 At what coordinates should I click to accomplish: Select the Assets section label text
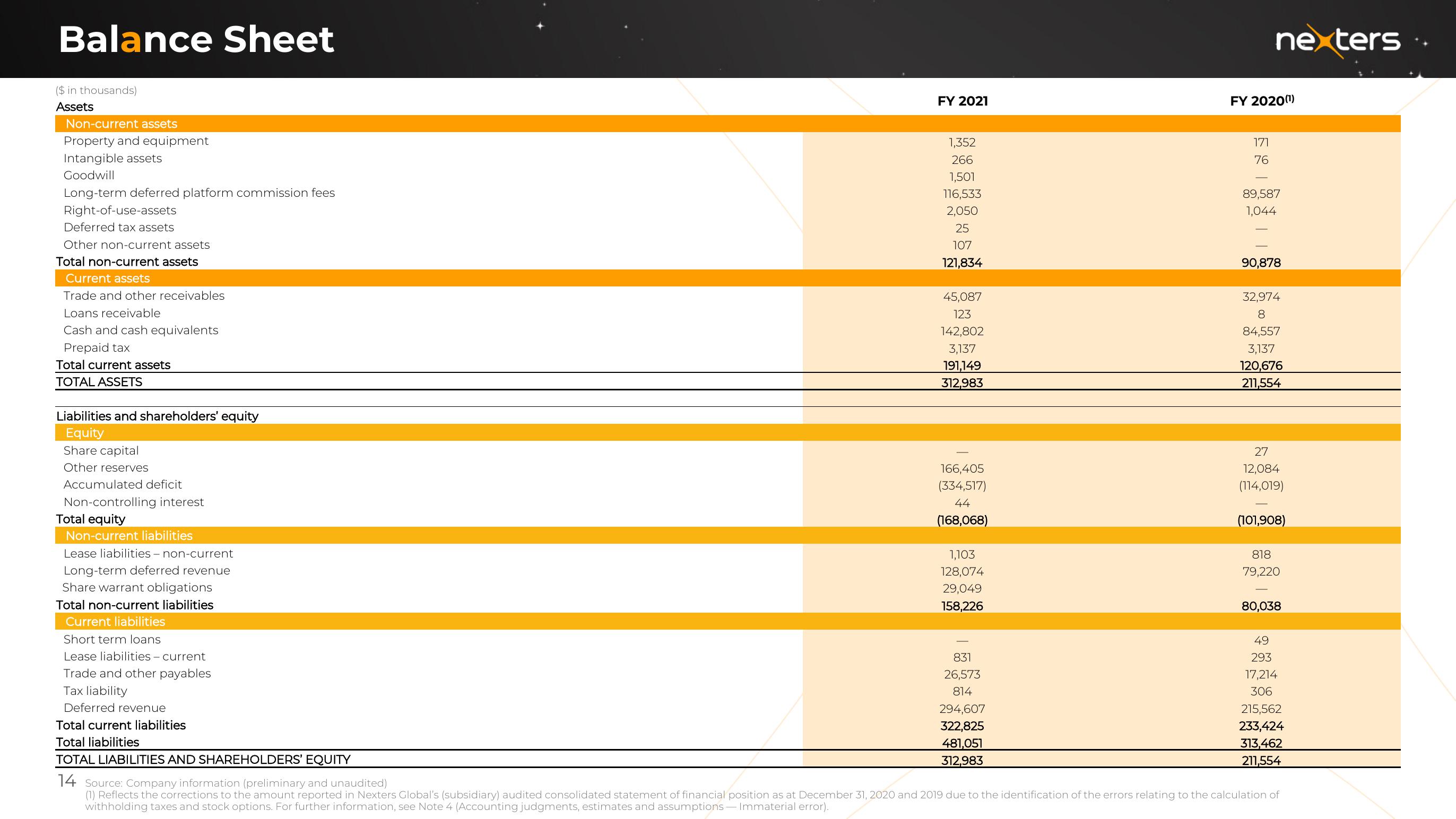tap(74, 106)
